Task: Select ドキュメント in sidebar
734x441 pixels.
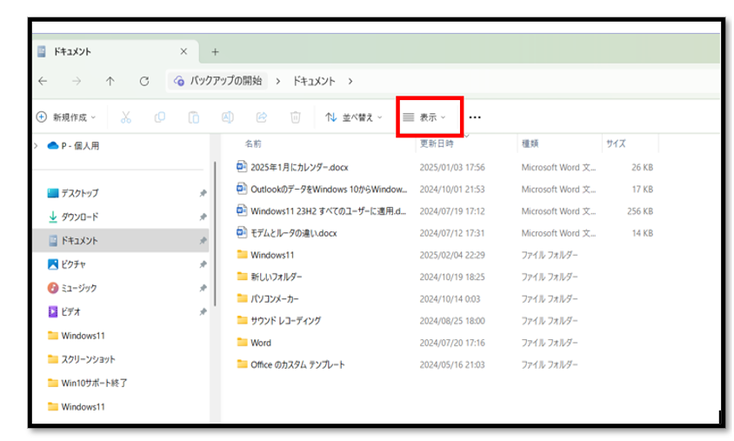Action: (x=121, y=241)
